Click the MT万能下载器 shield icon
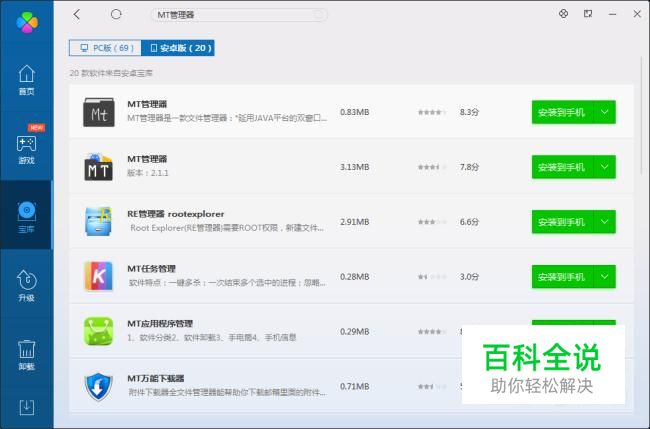This screenshot has height=429, width=650. pyautogui.click(x=99, y=386)
